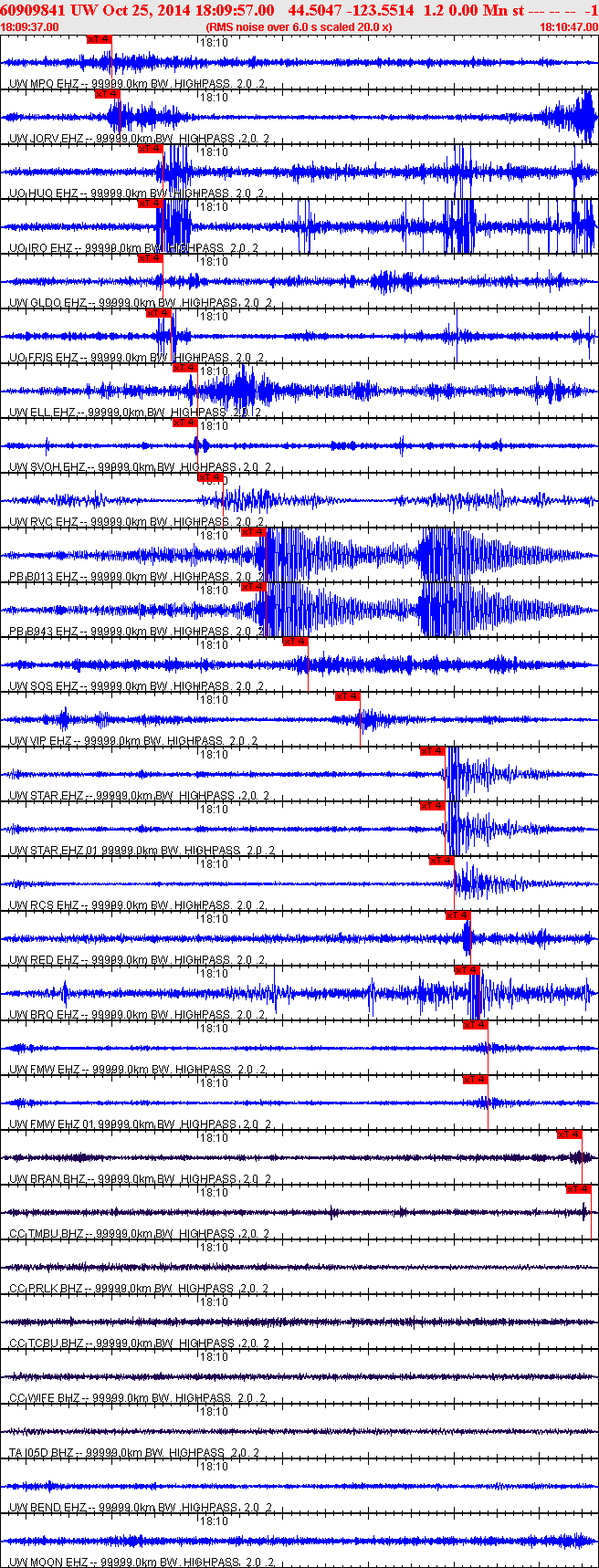
Task: Click the pick flag on UW GLDO trace
Action: pos(150,258)
